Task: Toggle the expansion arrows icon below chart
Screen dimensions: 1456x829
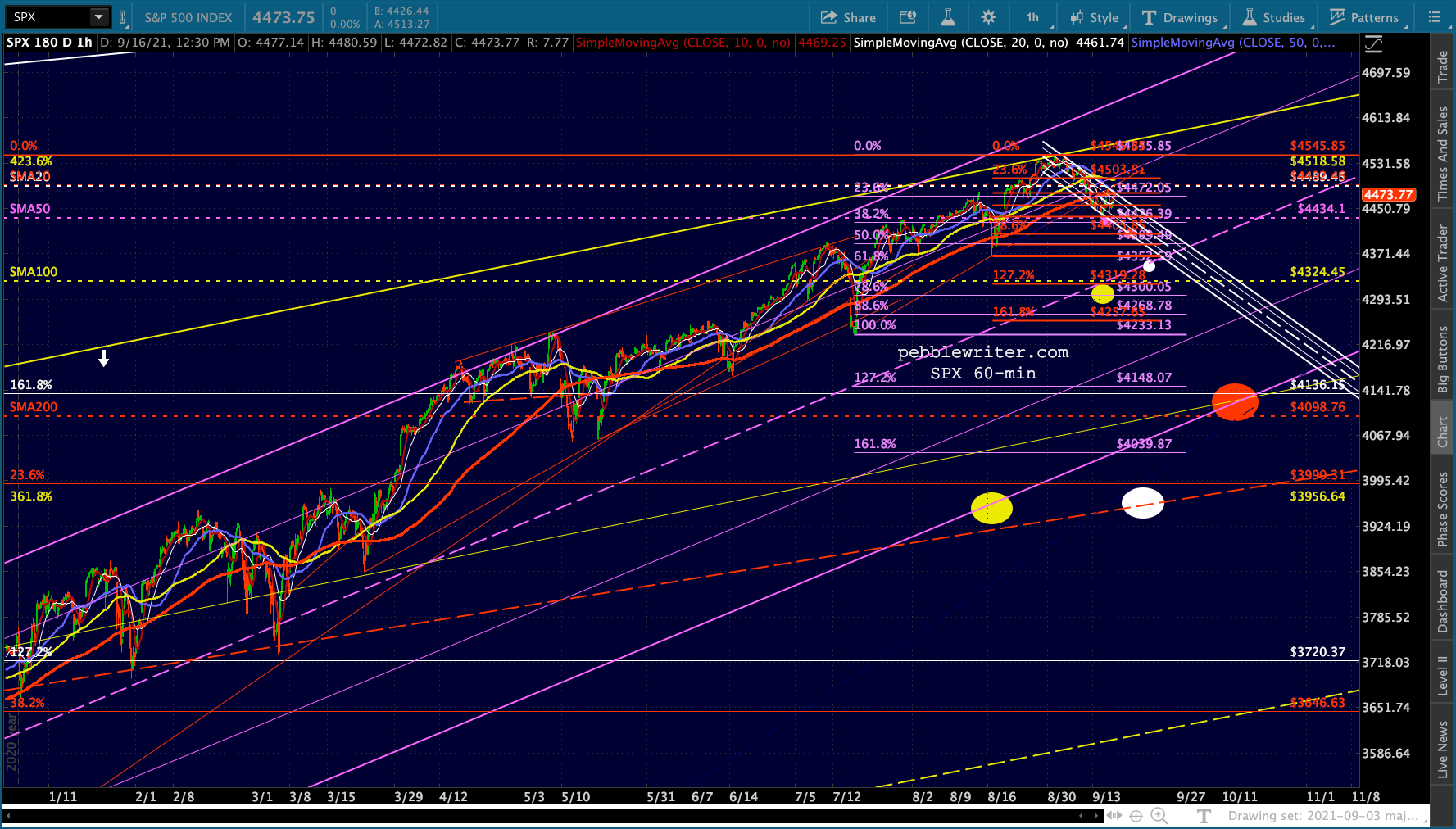Action: [x=1114, y=816]
